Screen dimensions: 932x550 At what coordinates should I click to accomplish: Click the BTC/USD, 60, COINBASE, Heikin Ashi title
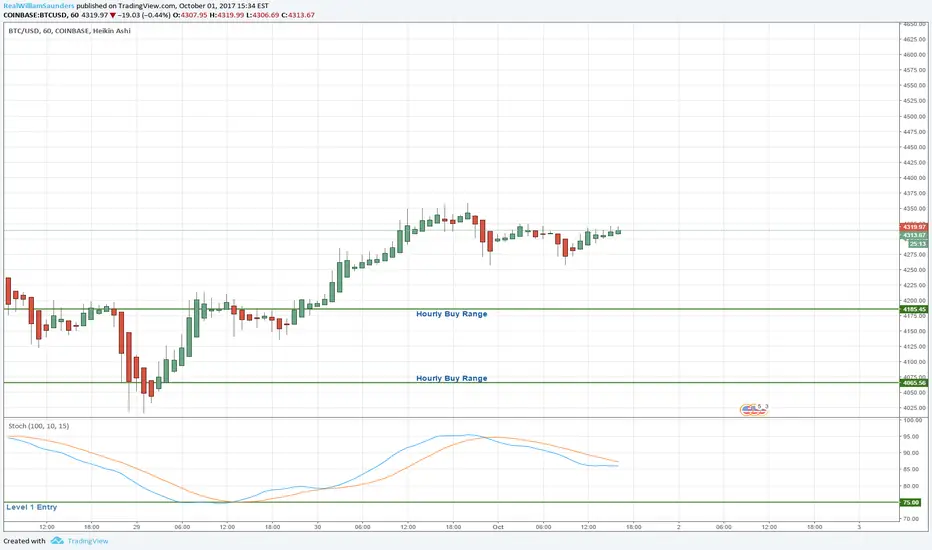pos(70,31)
